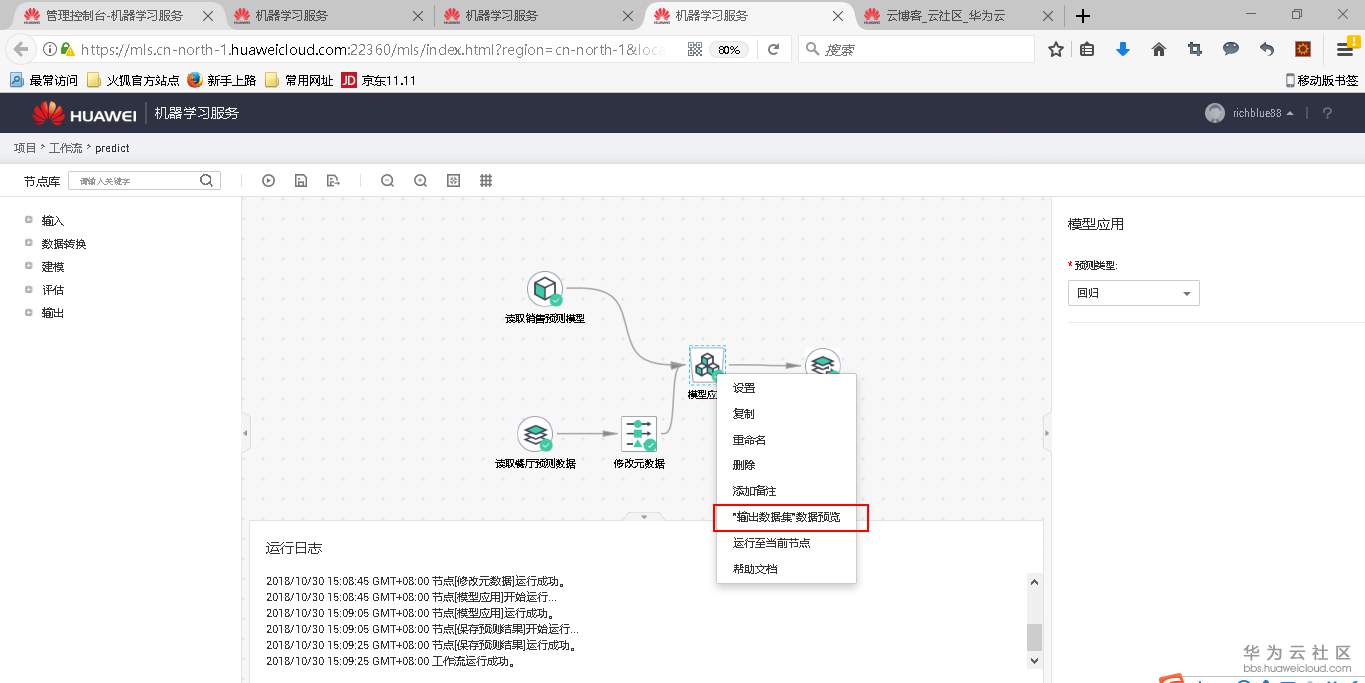The image size is (1365, 683).
Task: Select the 读取销售预测模型 node icon
Action: coord(545,289)
